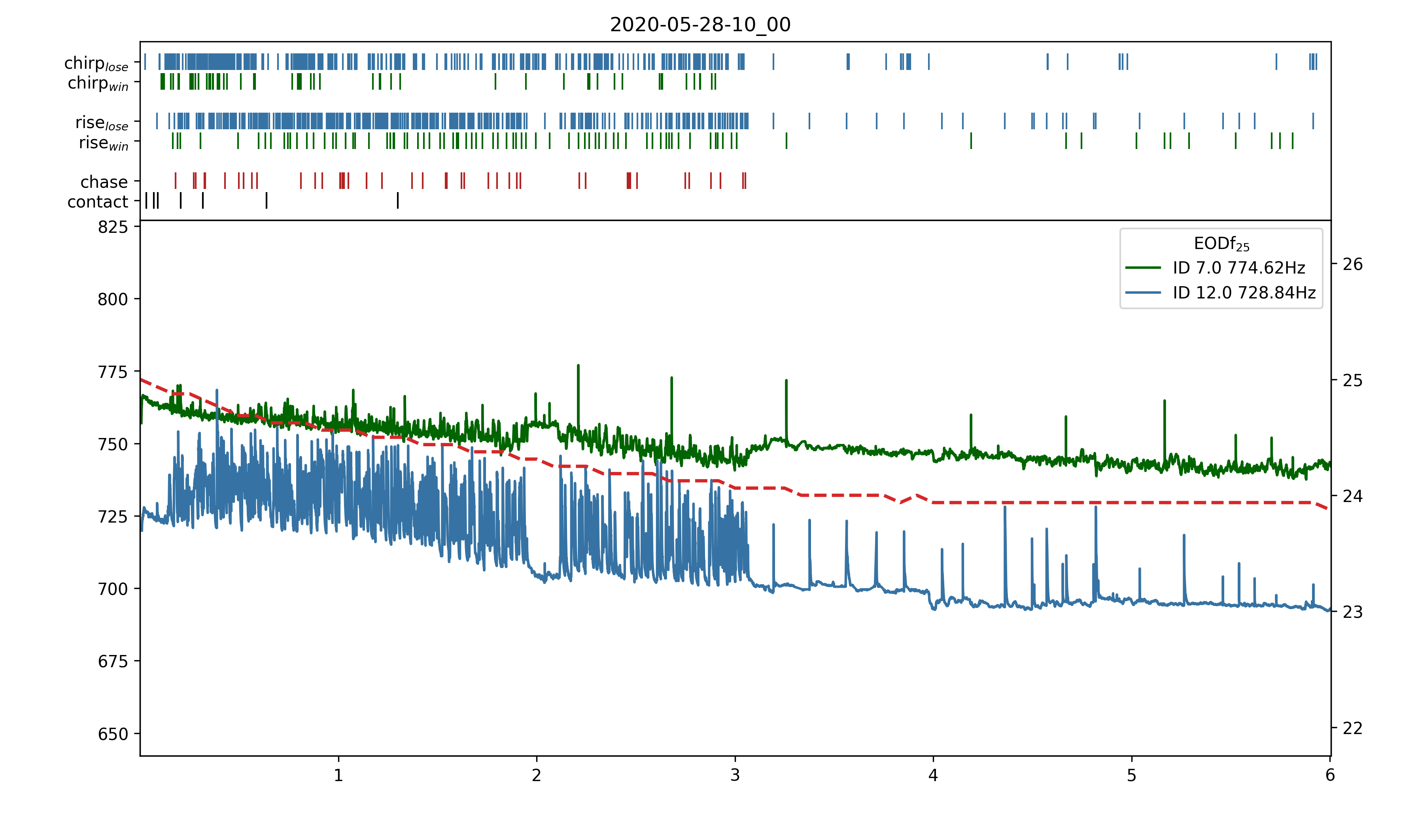This screenshot has width=1401, height=840.
Task: Click the chirp lose row label
Action: pos(96,63)
